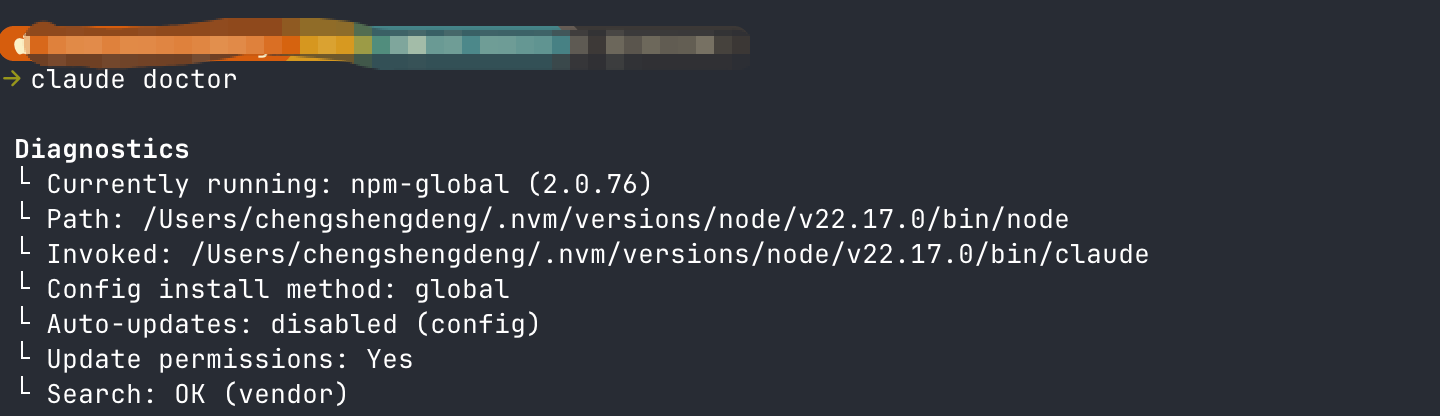This screenshot has width=1440, height=416.
Task: Click the yellow prompt arrow
Action: coord(12,79)
